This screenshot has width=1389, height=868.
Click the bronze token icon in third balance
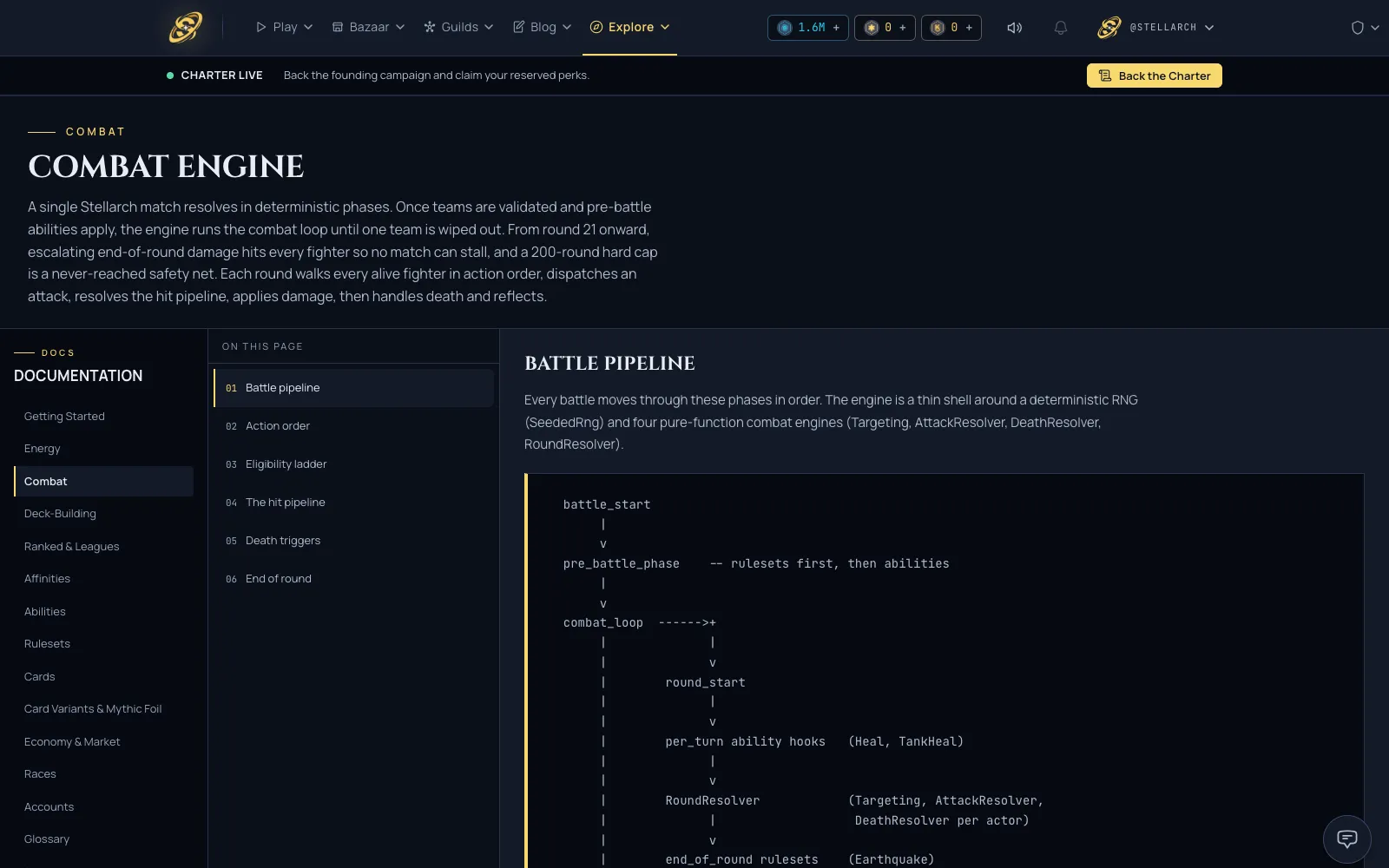click(x=938, y=28)
